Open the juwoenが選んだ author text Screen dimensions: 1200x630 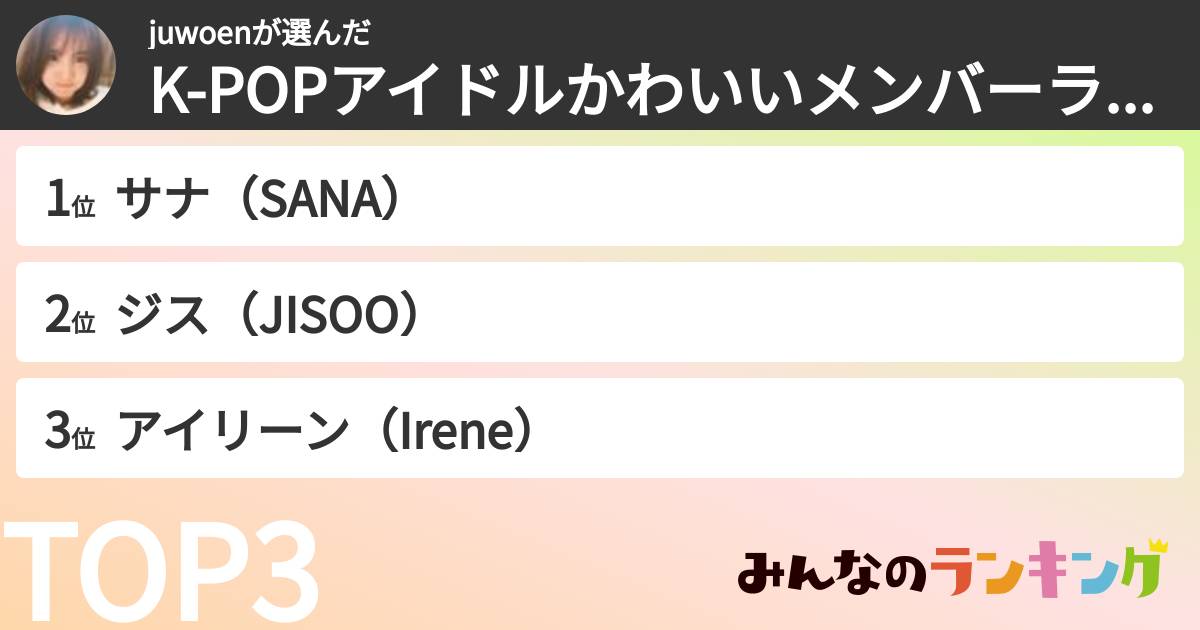(x=260, y=34)
